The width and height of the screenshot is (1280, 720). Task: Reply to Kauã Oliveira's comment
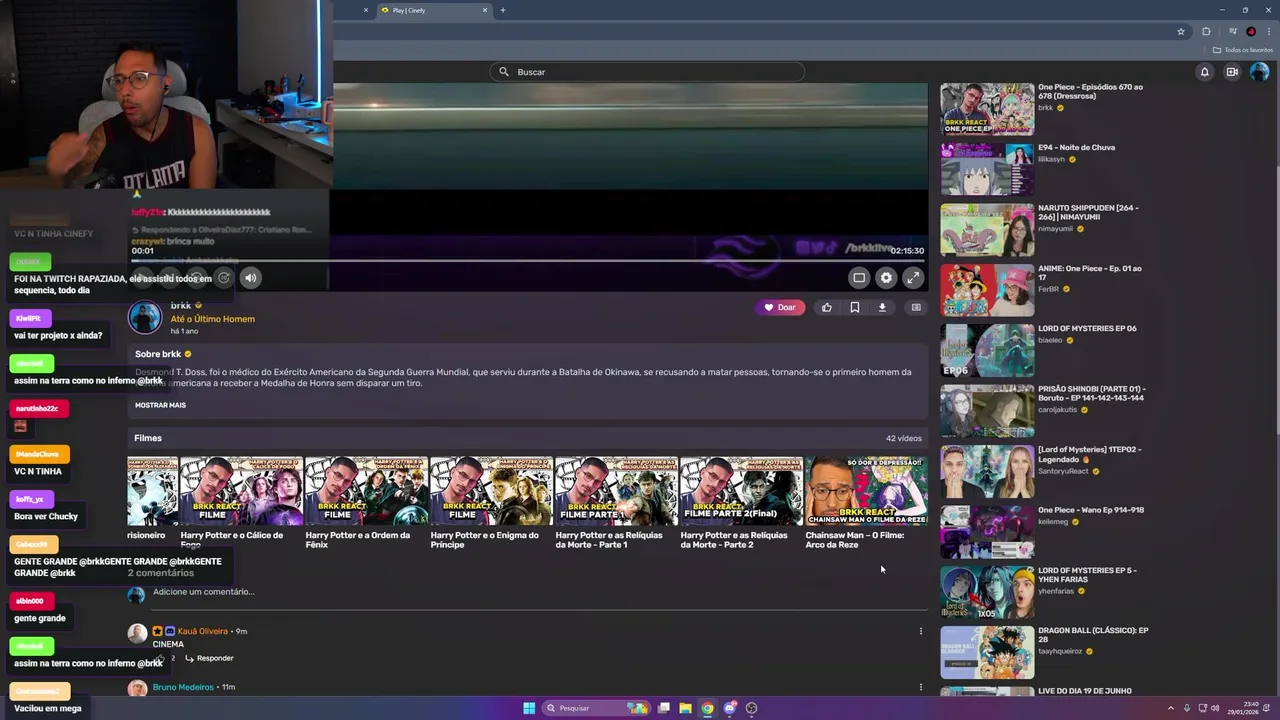(209, 658)
